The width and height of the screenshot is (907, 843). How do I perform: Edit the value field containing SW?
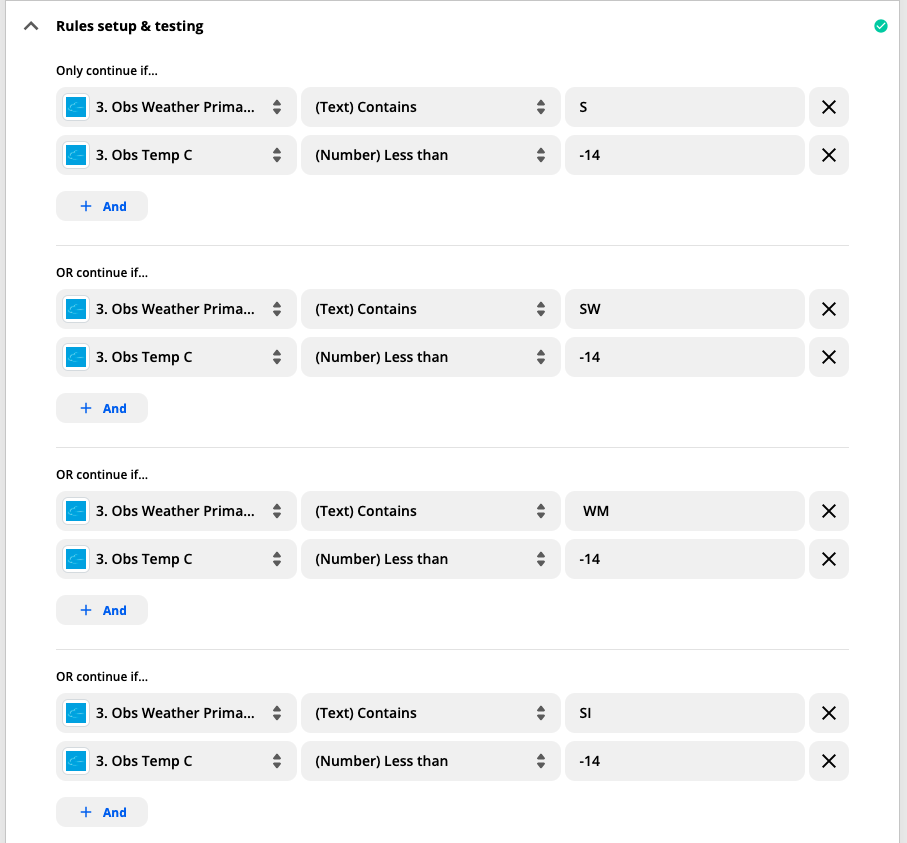(684, 309)
